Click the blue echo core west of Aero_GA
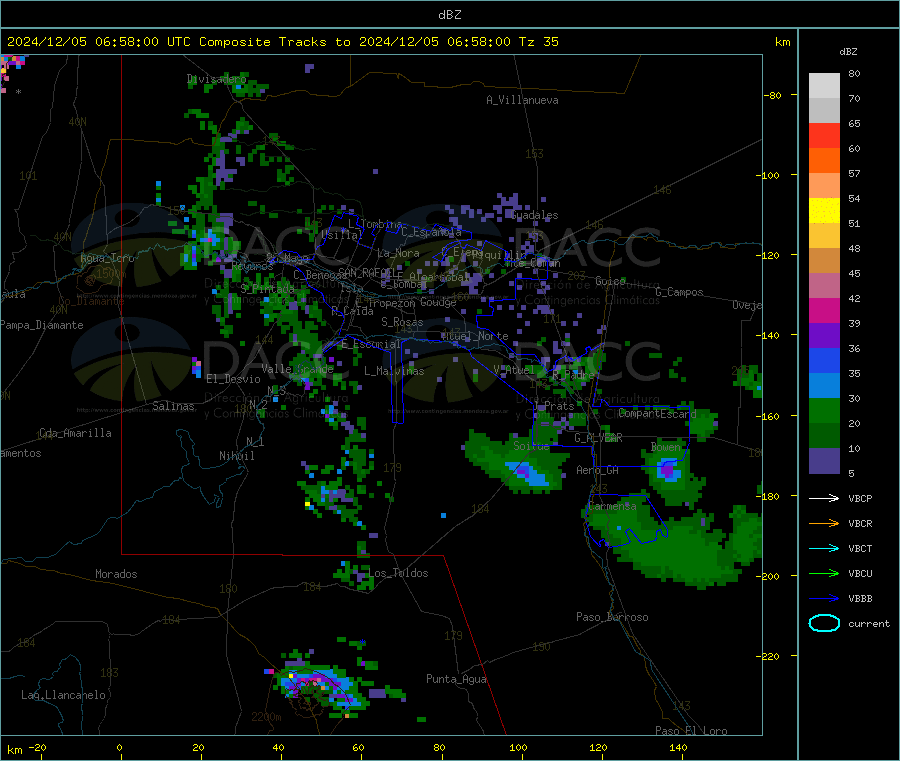This screenshot has height=761, width=900. click(529, 474)
